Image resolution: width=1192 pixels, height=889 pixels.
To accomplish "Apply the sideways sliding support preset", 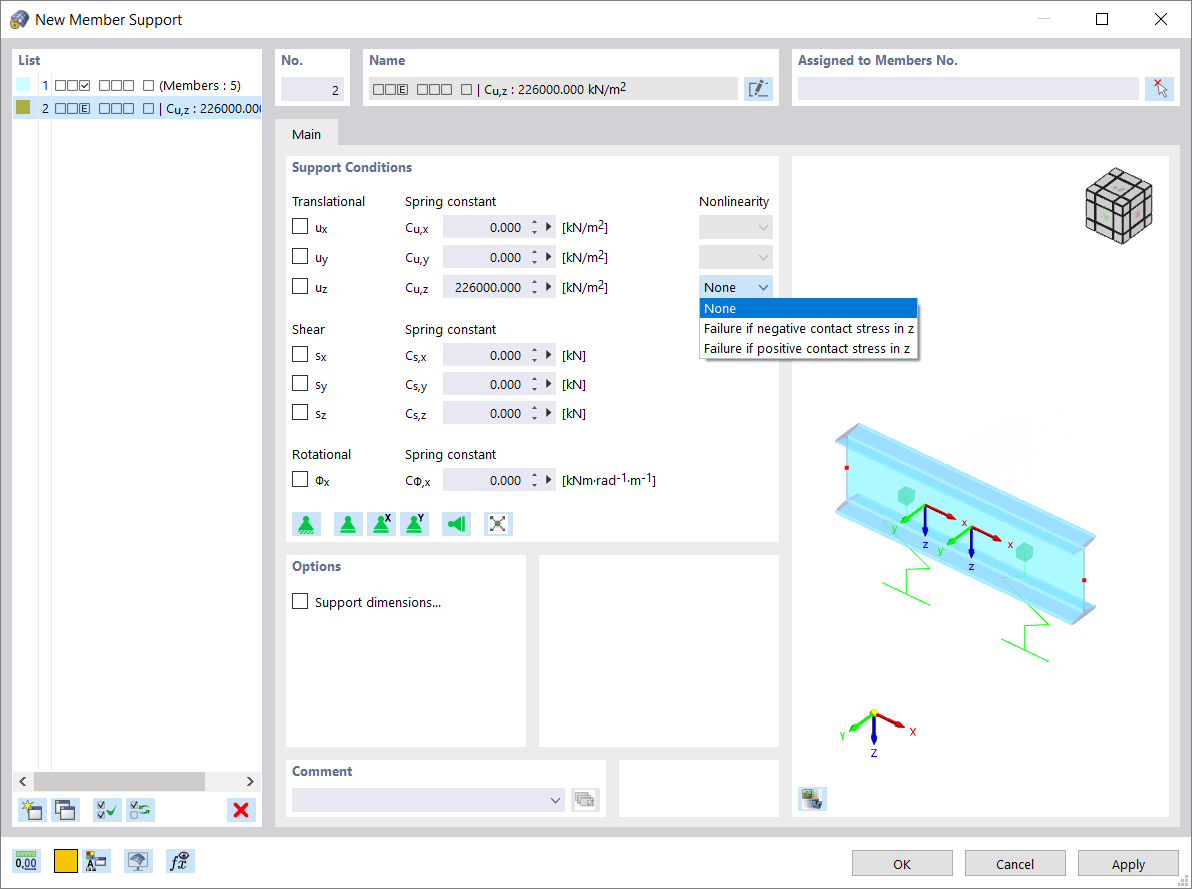I will click(x=456, y=524).
